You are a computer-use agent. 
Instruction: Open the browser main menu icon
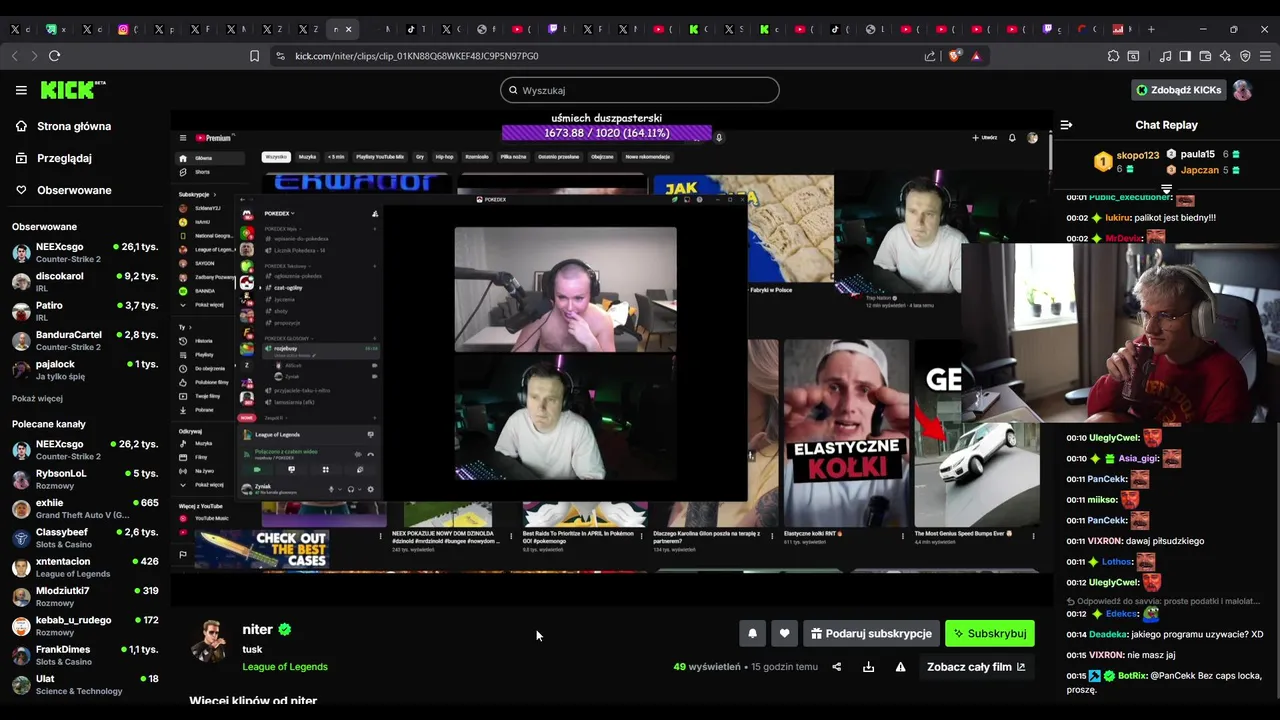(x=1265, y=56)
